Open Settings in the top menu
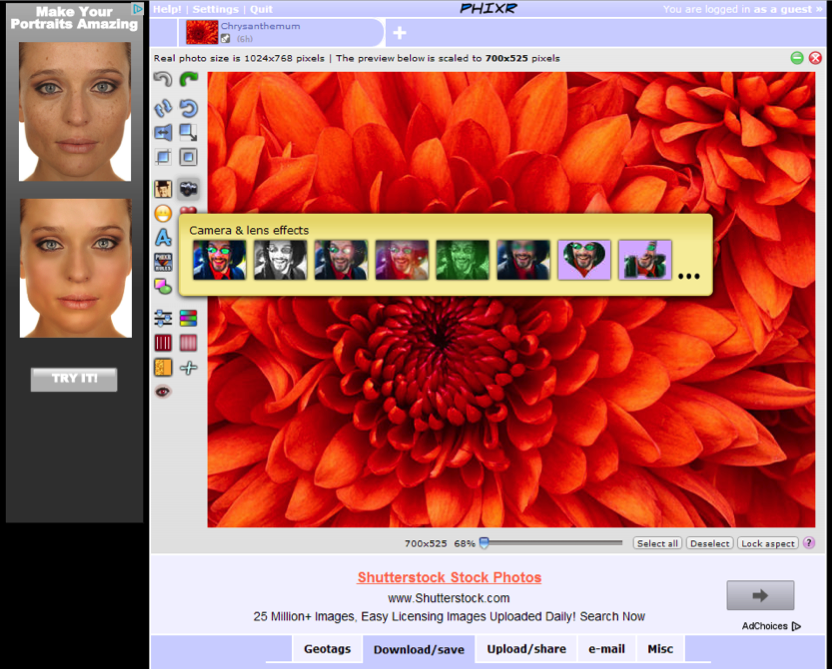Viewport: 832px width, 669px height. tap(215, 9)
